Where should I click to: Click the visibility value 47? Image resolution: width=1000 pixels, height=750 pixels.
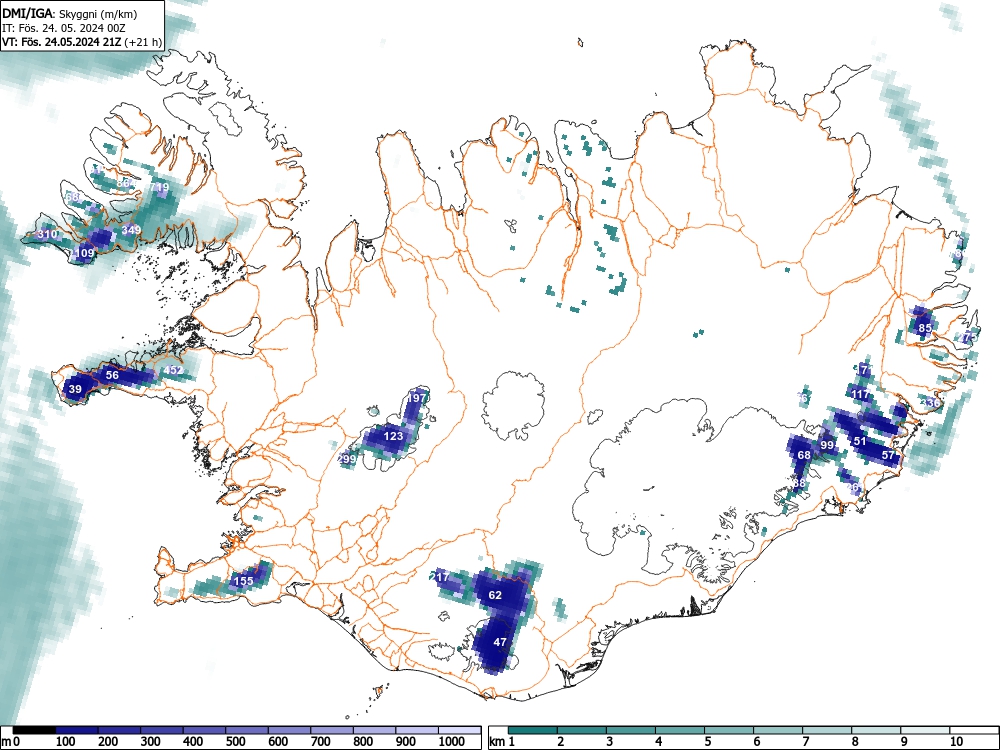point(500,642)
